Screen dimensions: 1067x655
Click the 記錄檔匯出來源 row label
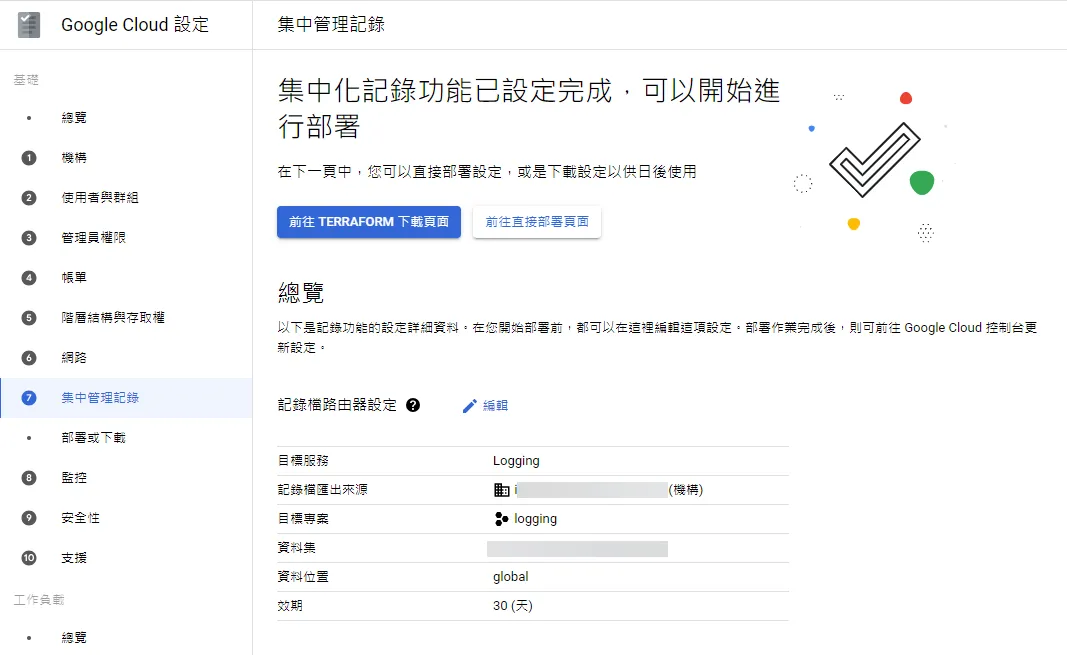323,490
